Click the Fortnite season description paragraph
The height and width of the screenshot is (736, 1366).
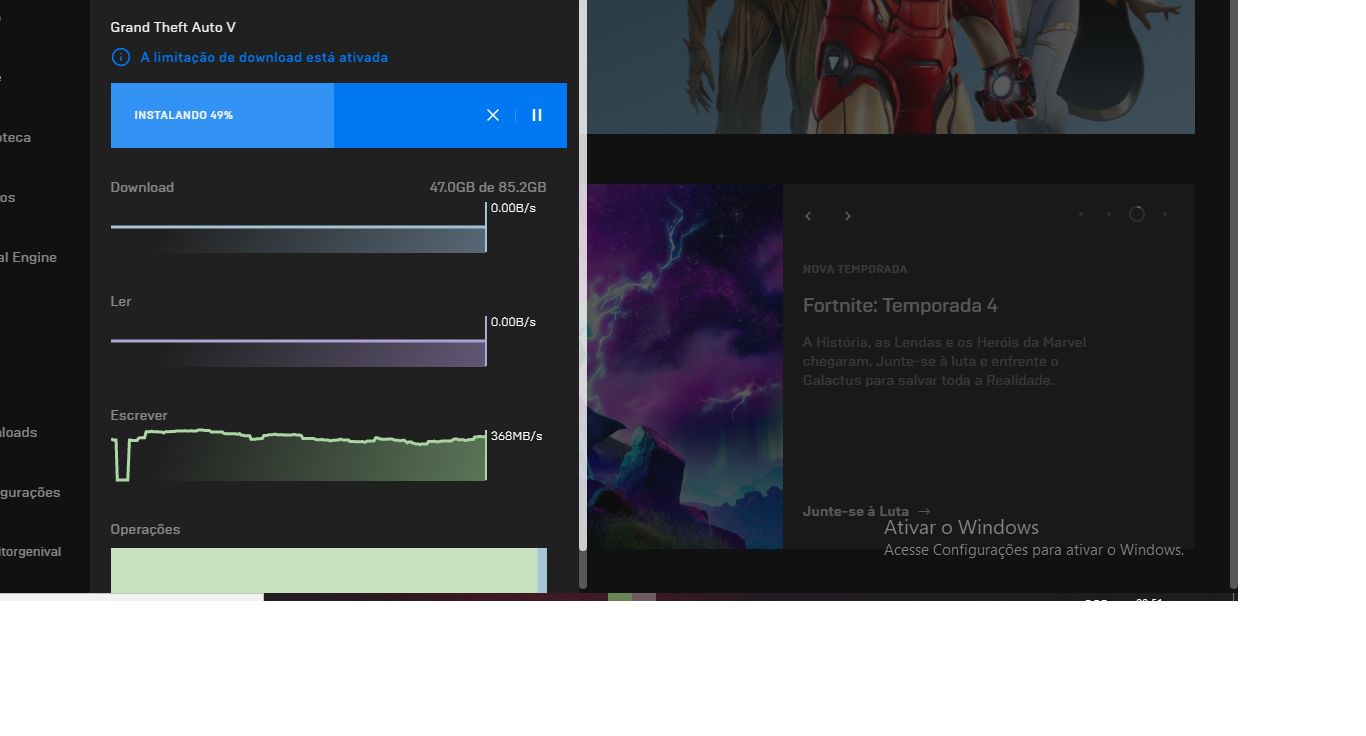(x=944, y=361)
